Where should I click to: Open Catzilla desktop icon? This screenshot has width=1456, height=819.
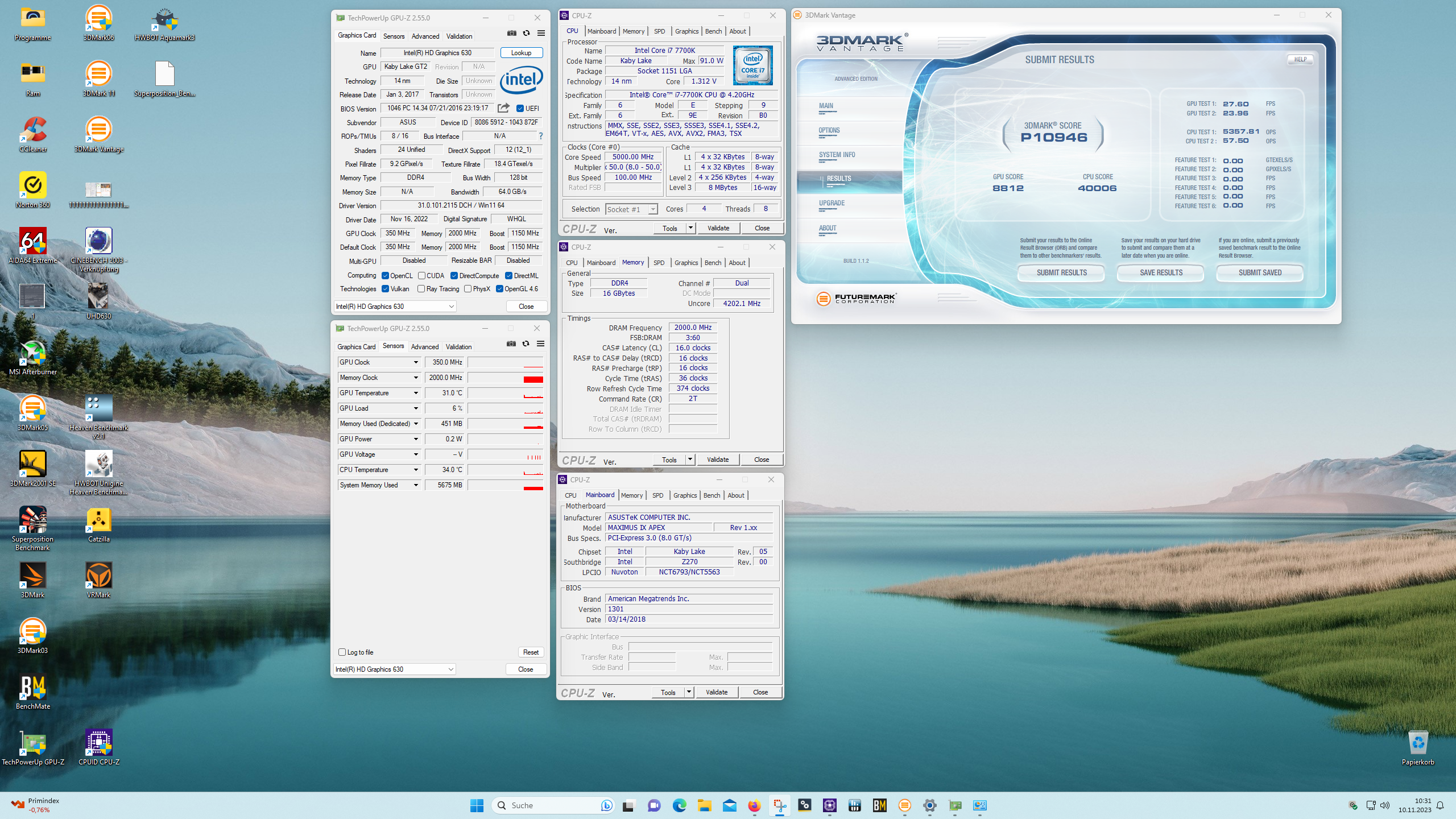point(98,525)
